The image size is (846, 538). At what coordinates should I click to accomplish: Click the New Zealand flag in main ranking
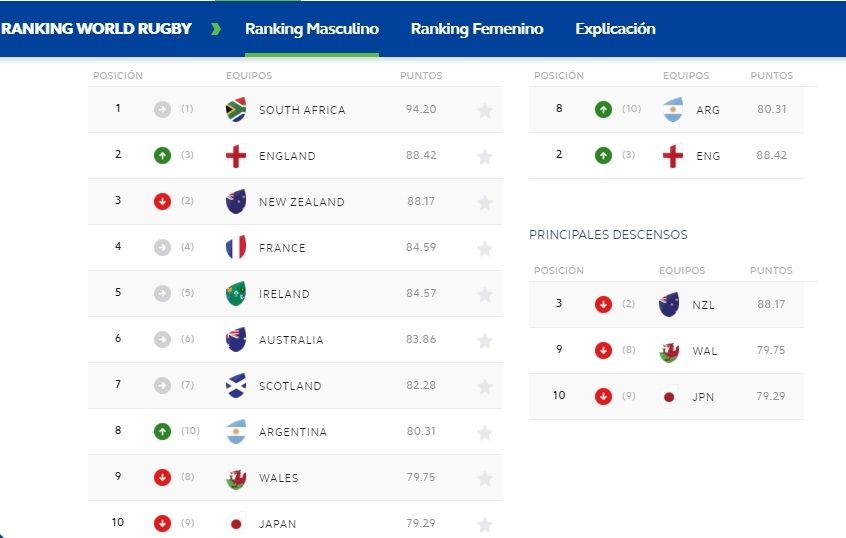tap(236, 202)
